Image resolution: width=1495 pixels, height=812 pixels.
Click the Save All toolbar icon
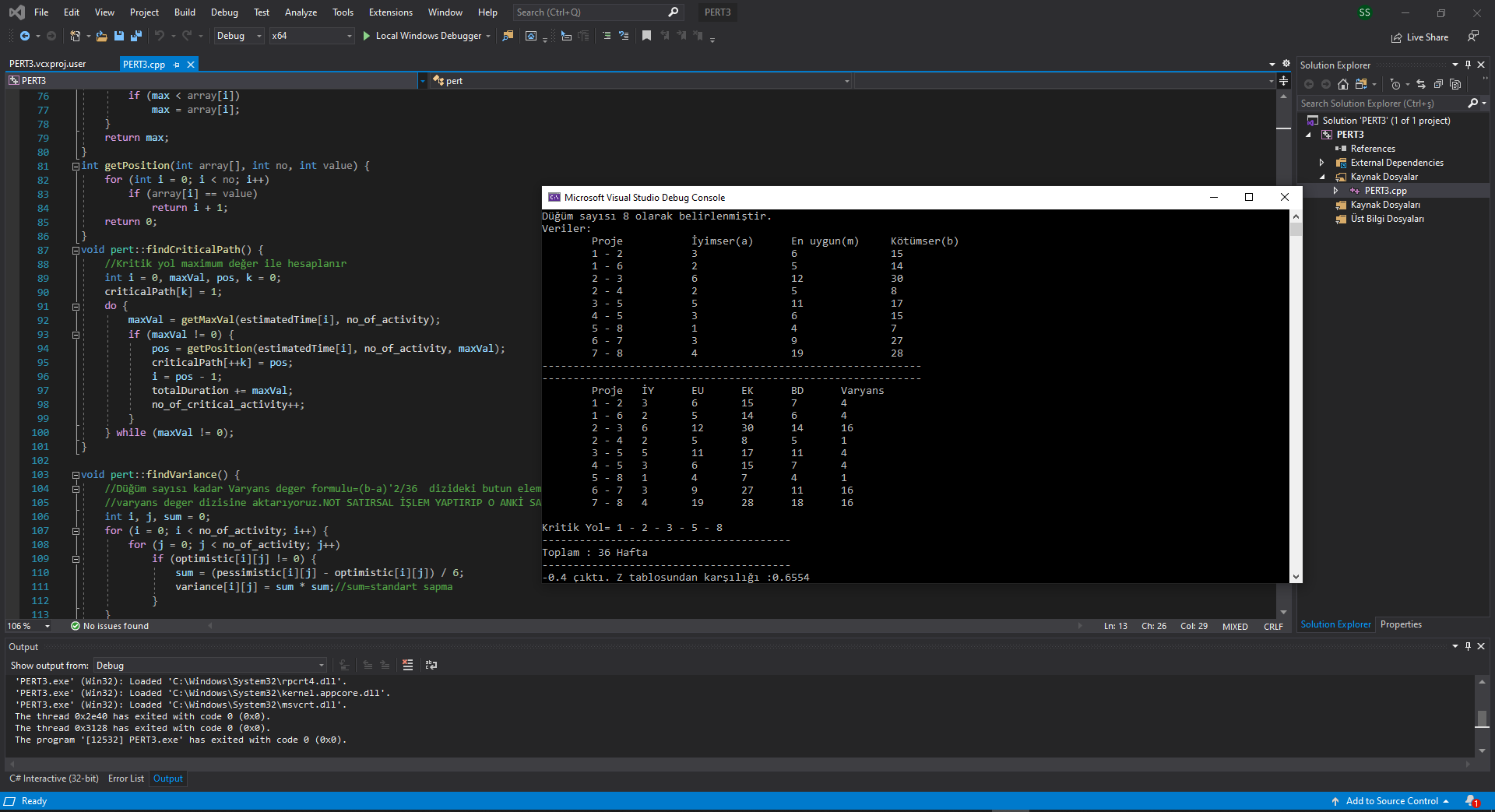point(136,36)
